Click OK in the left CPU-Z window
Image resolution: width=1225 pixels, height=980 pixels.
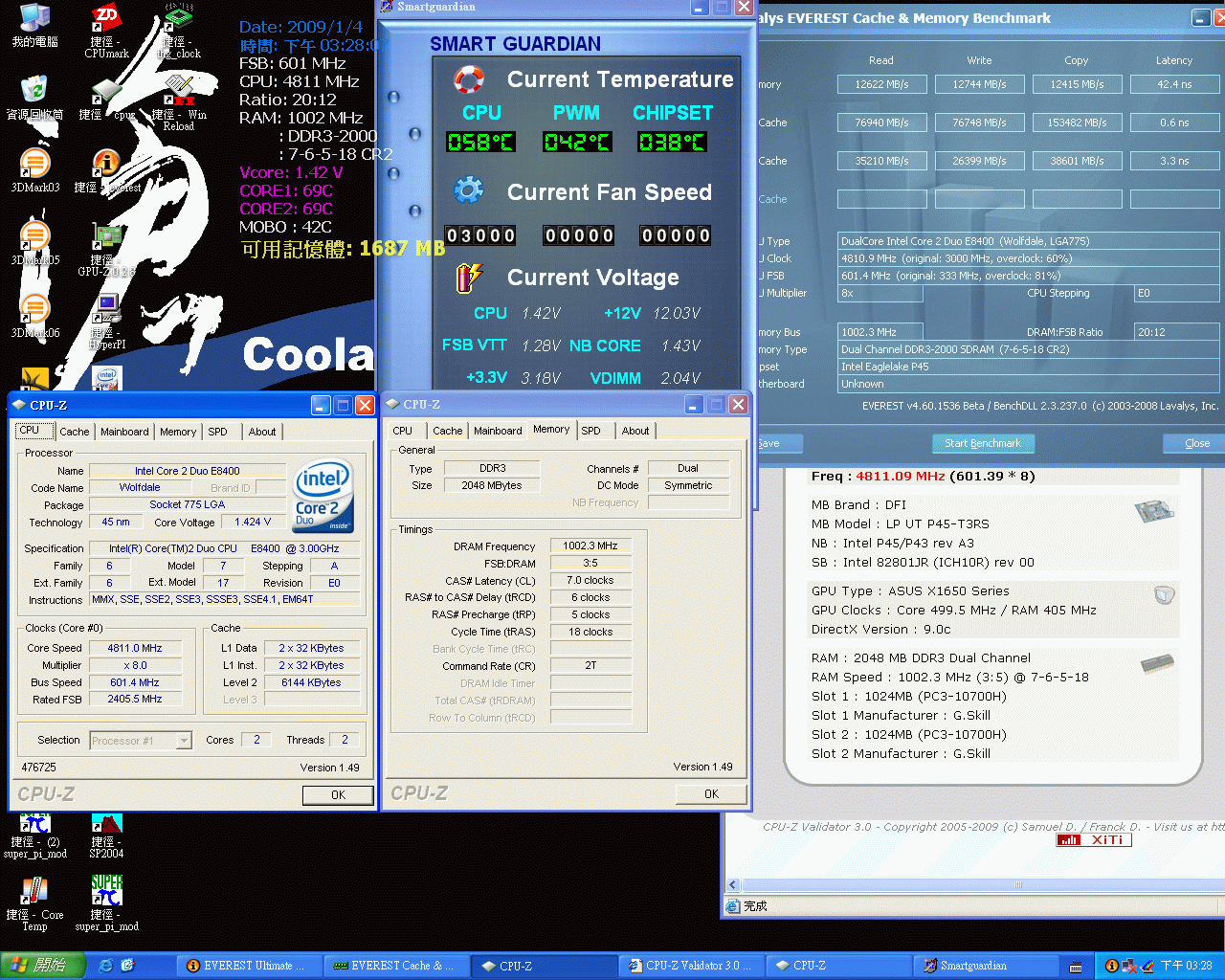tap(338, 794)
